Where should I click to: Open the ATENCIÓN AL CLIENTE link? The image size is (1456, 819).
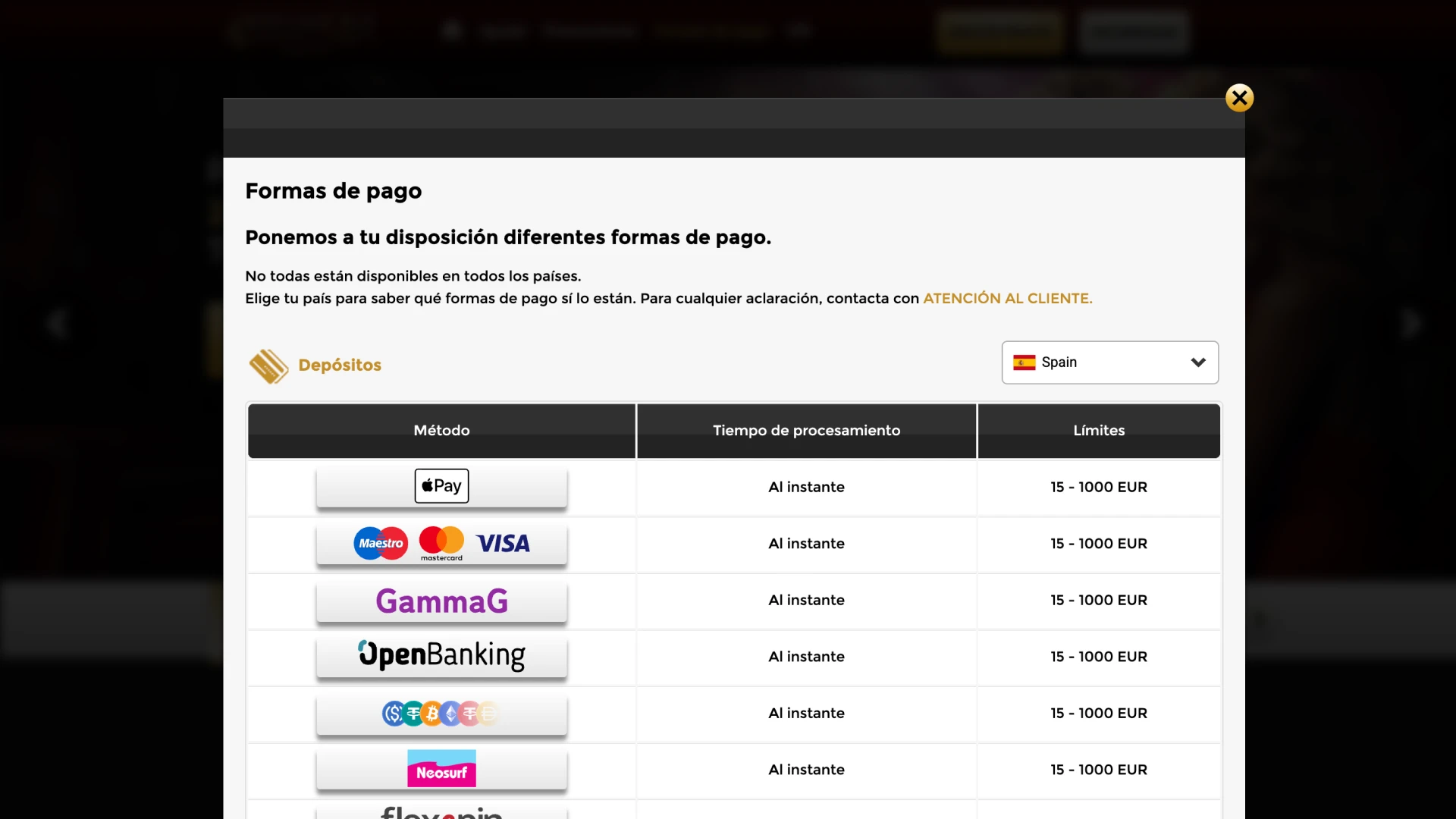(x=1006, y=298)
